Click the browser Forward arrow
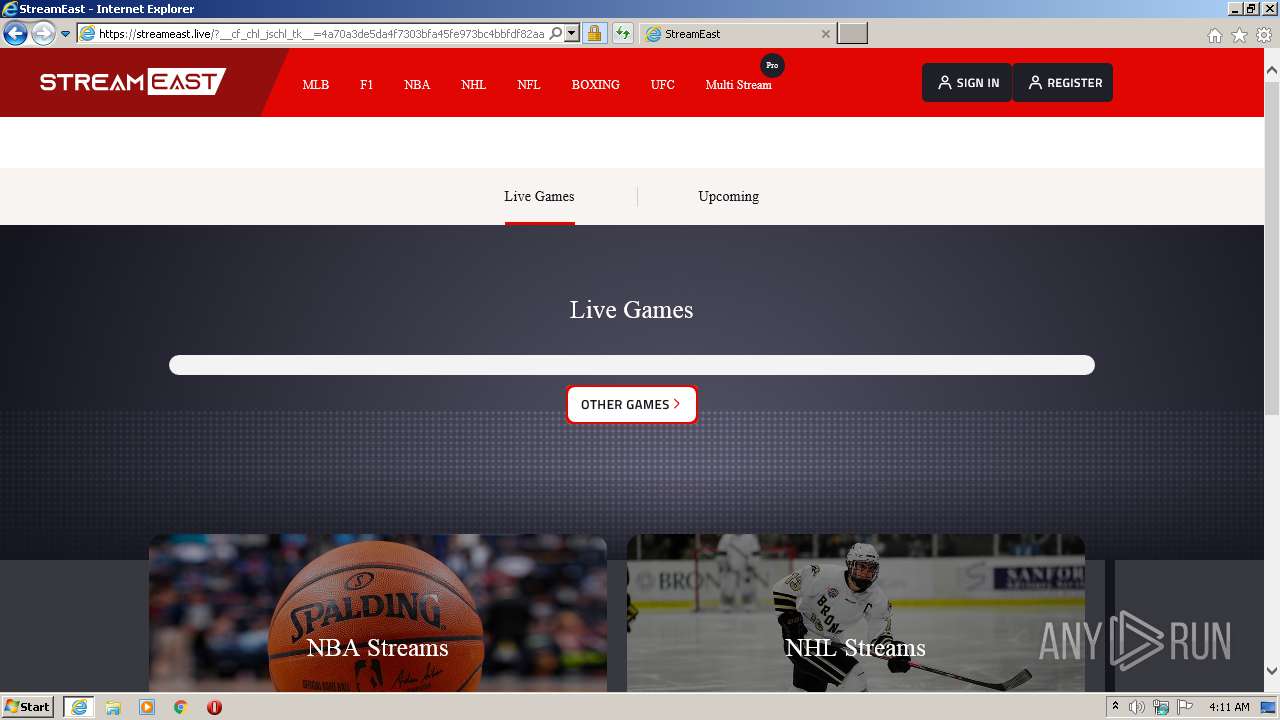Viewport: 1280px width, 720px height. pos(43,33)
